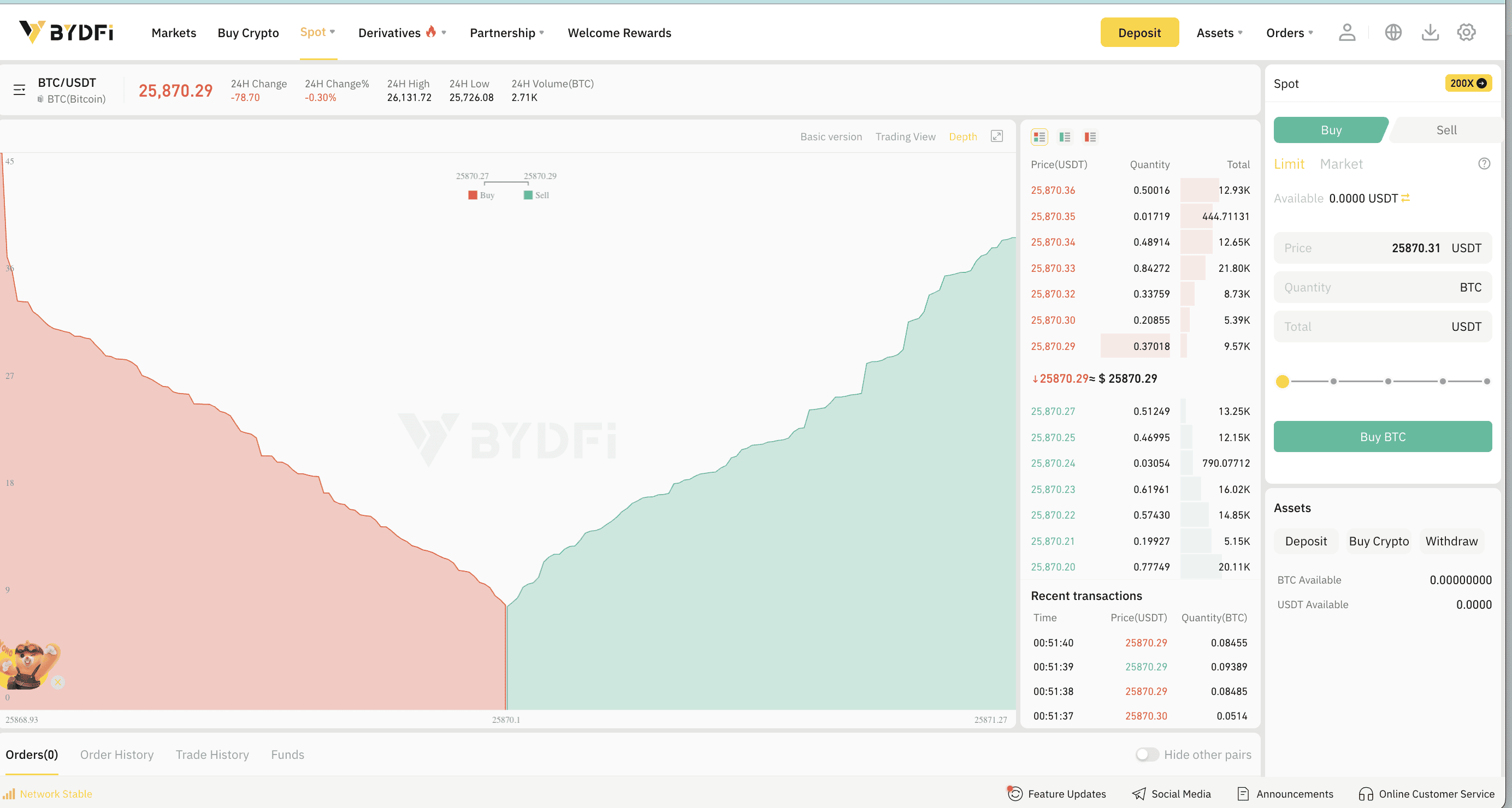The height and width of the screenshot is (808, 1512).
Task: Click the user profile icon
Action: (x=1346, y=32)
